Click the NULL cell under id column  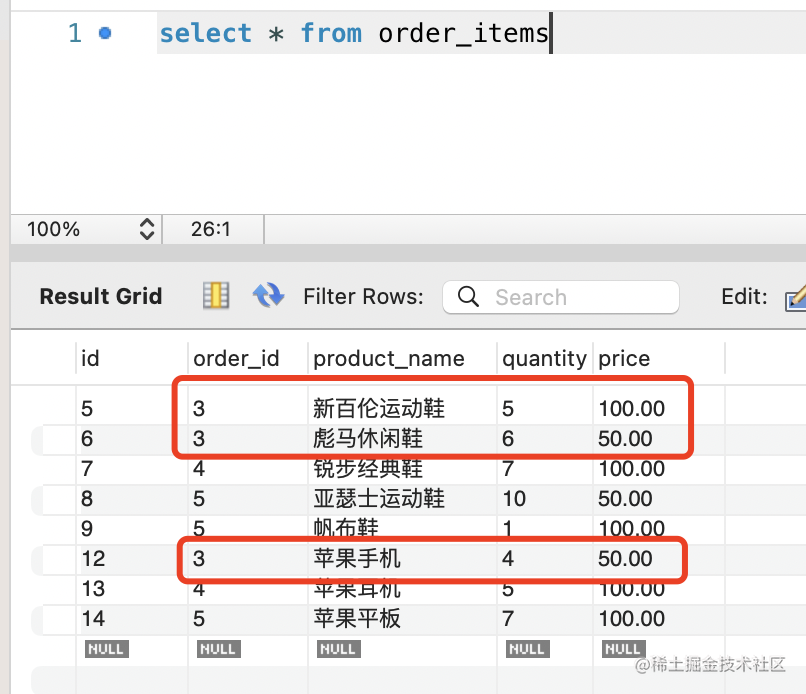click(106, 649)
